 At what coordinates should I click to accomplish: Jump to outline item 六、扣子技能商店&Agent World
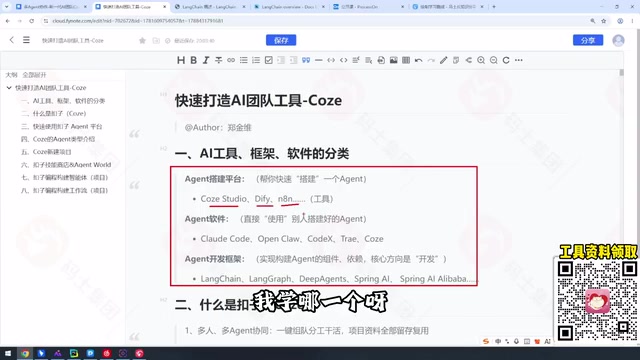(66, 165)
